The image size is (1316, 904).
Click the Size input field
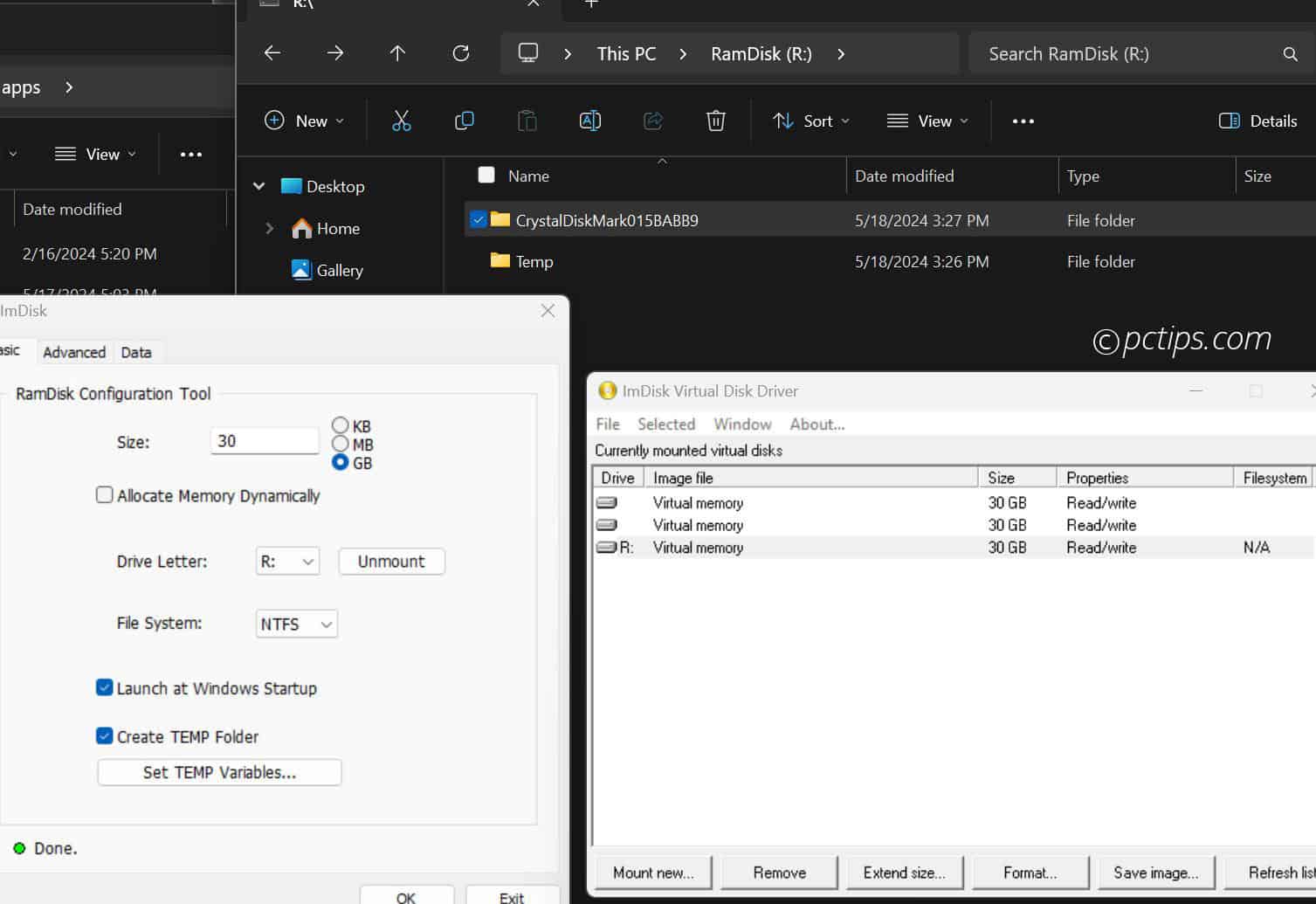coord(264,441)
